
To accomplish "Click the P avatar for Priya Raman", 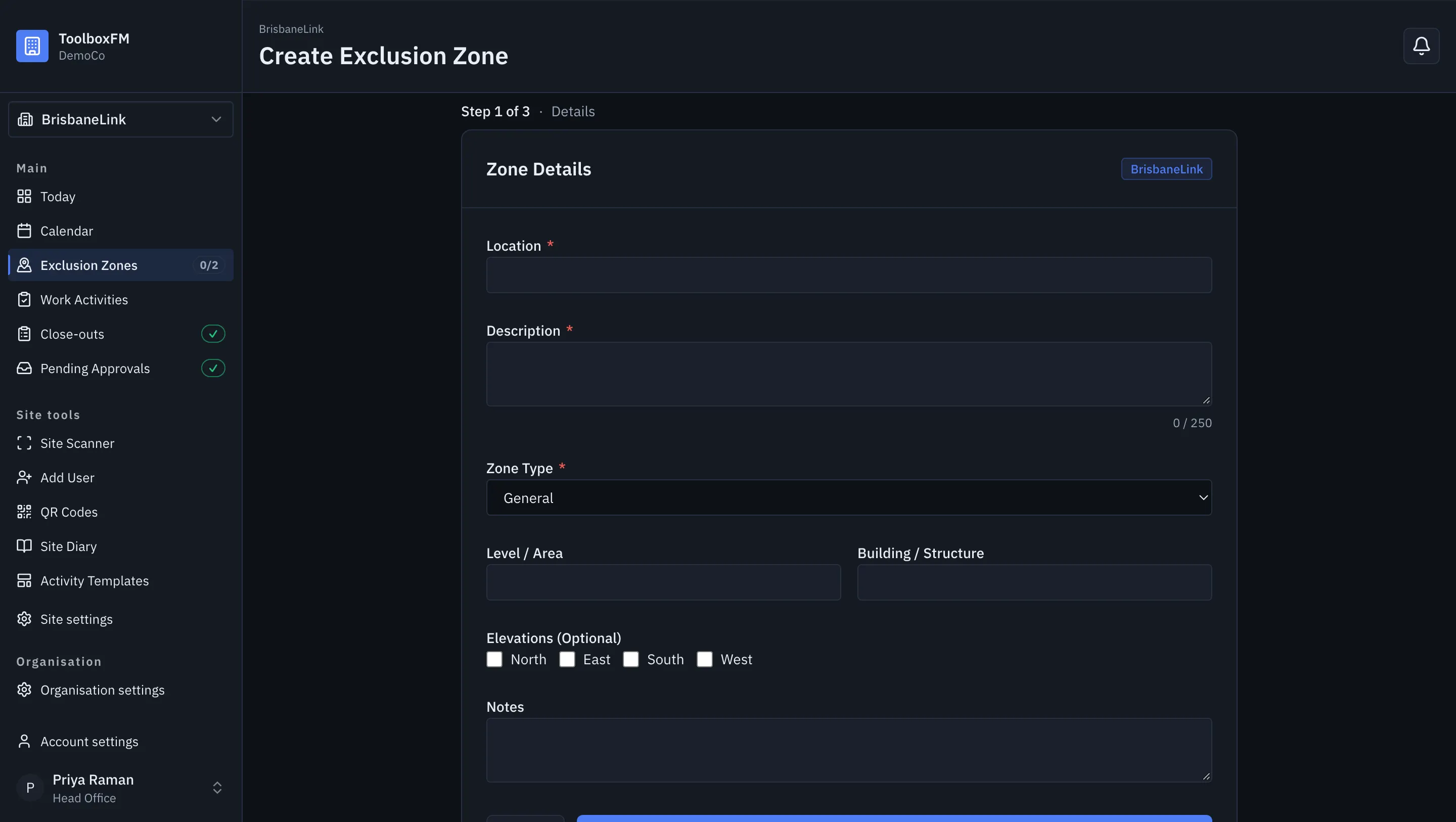I will point(30,788).
